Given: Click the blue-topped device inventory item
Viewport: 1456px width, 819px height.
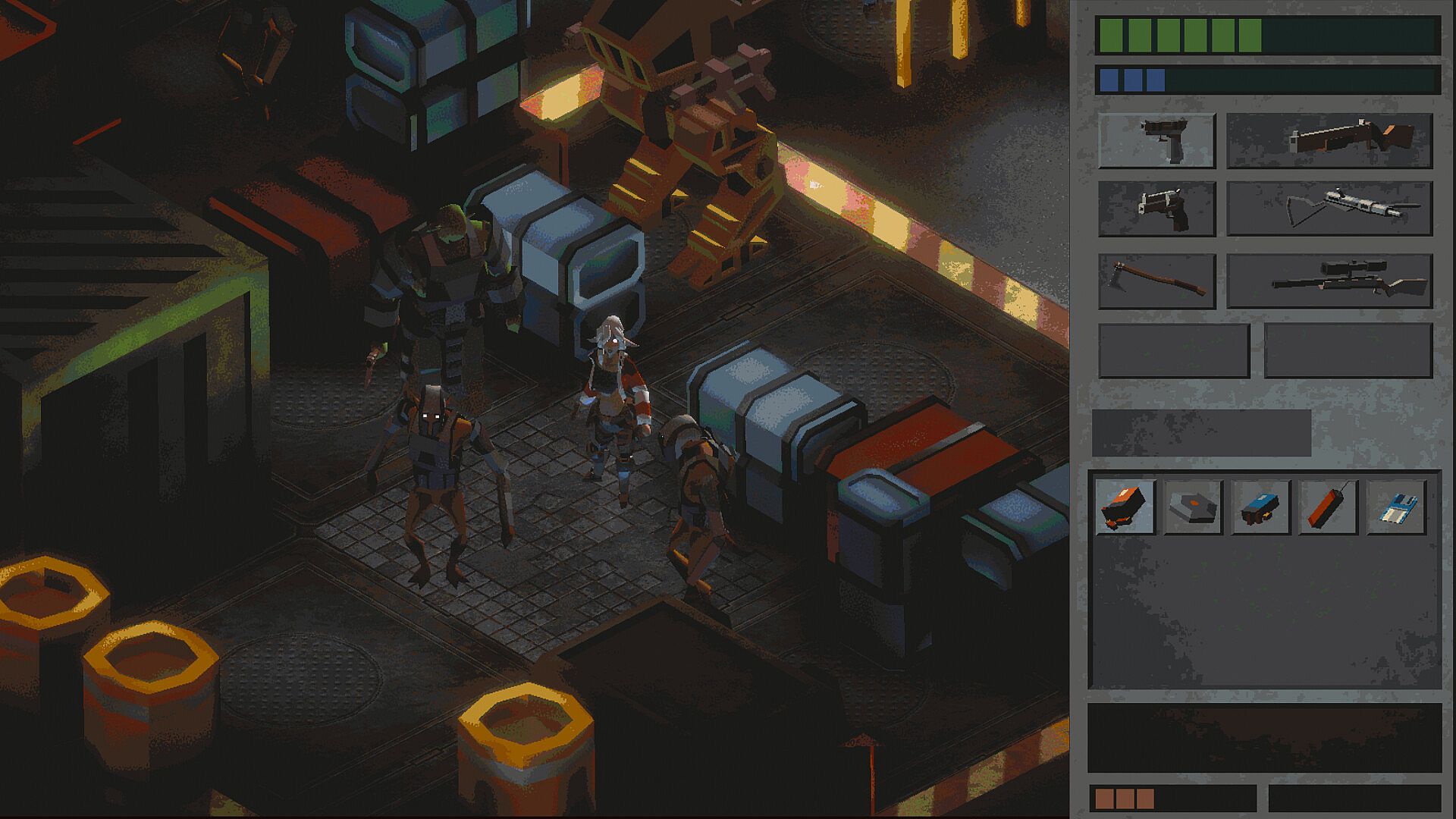Looking at the screenshot, I should (1260, 507).
